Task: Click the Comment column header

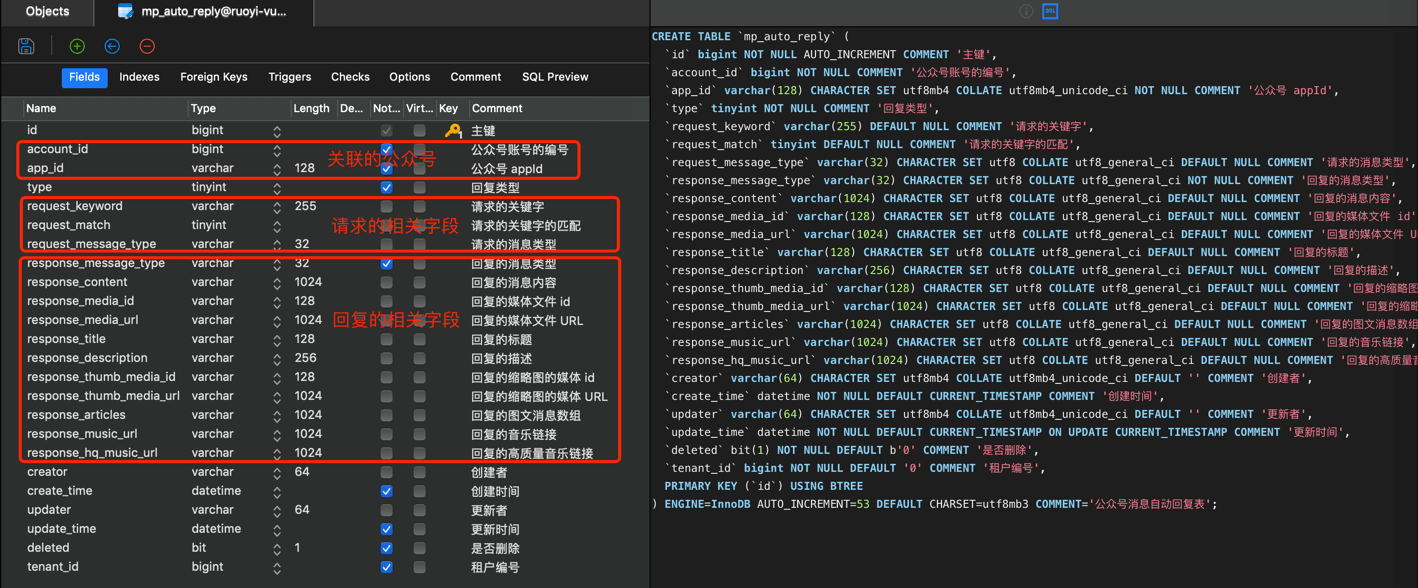Action: pos(497,108)
